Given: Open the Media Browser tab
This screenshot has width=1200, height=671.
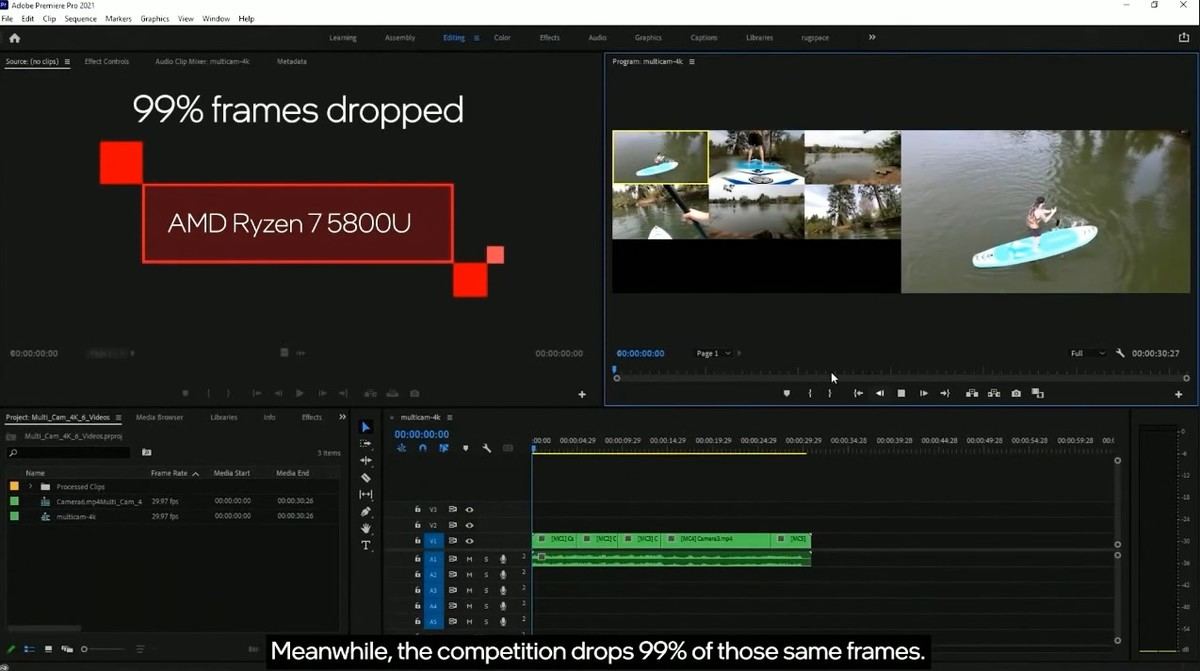Looking at the screenshot, I should coord(159,417).
